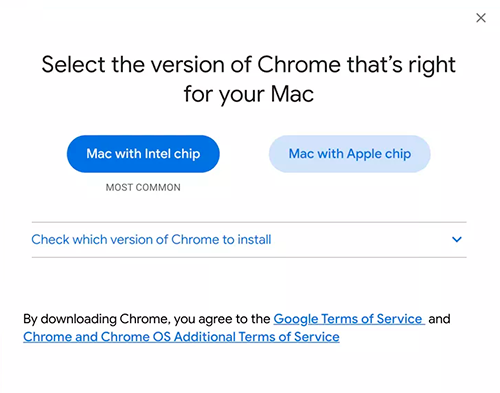This screenshot has height=393, width=500.
Task: Expand the version check chevron arrow
Action: click(457, 239)
